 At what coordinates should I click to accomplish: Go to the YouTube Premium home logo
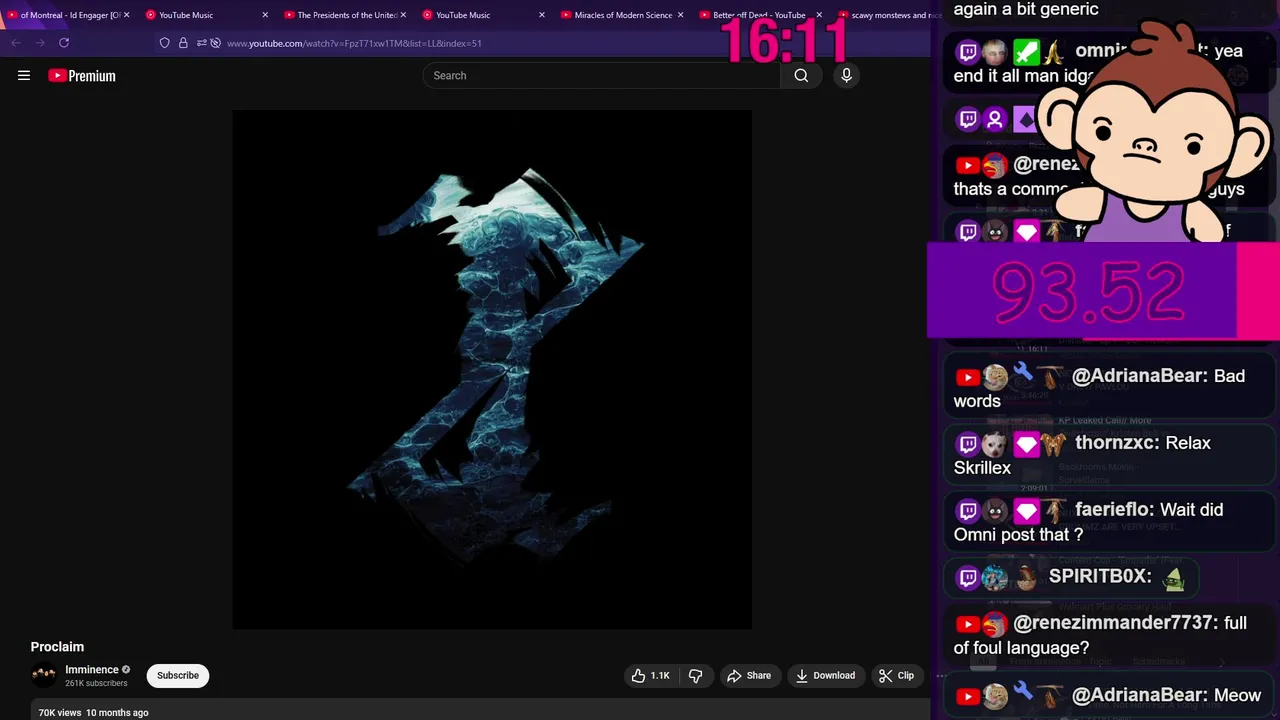pos(82,76)
